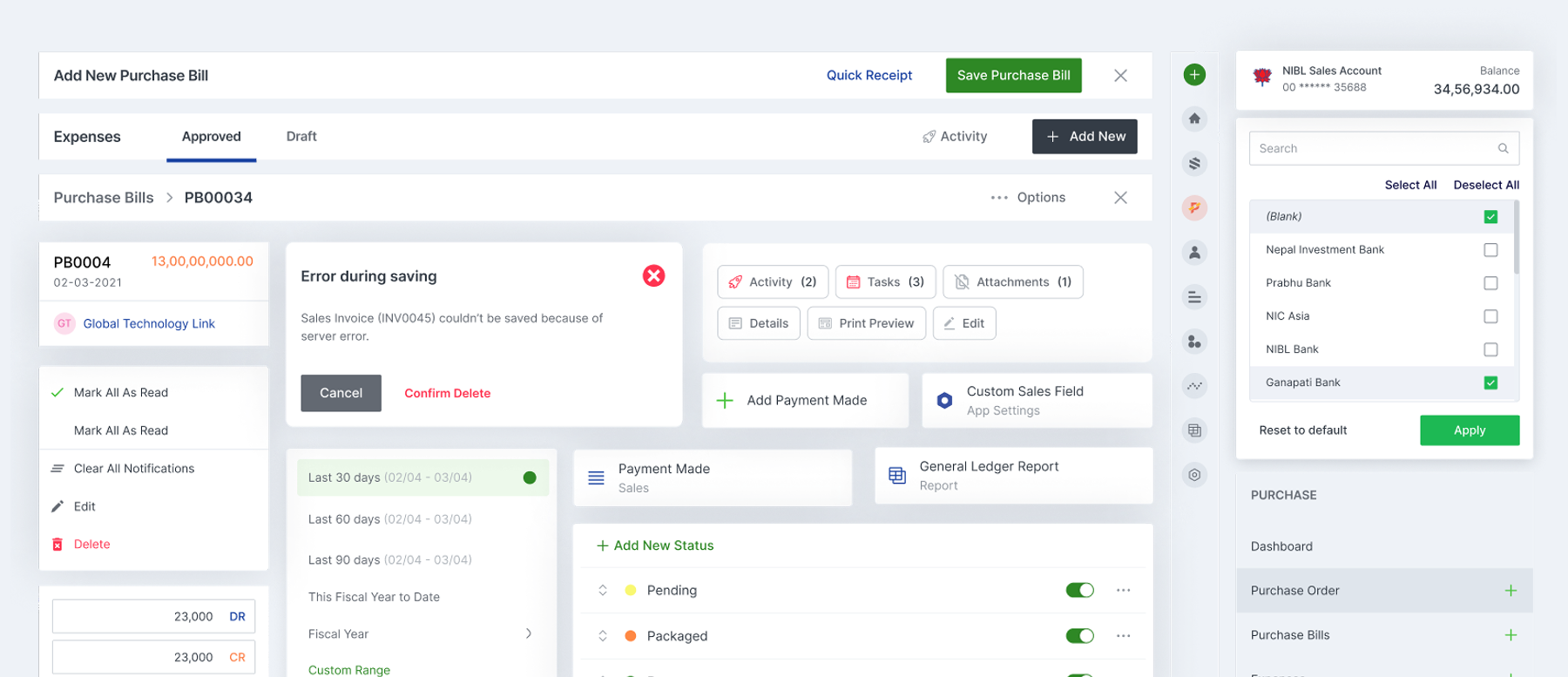Open the Packaged status three-dot menu
Screen dimensions: 1568x677
(1123, 636)
